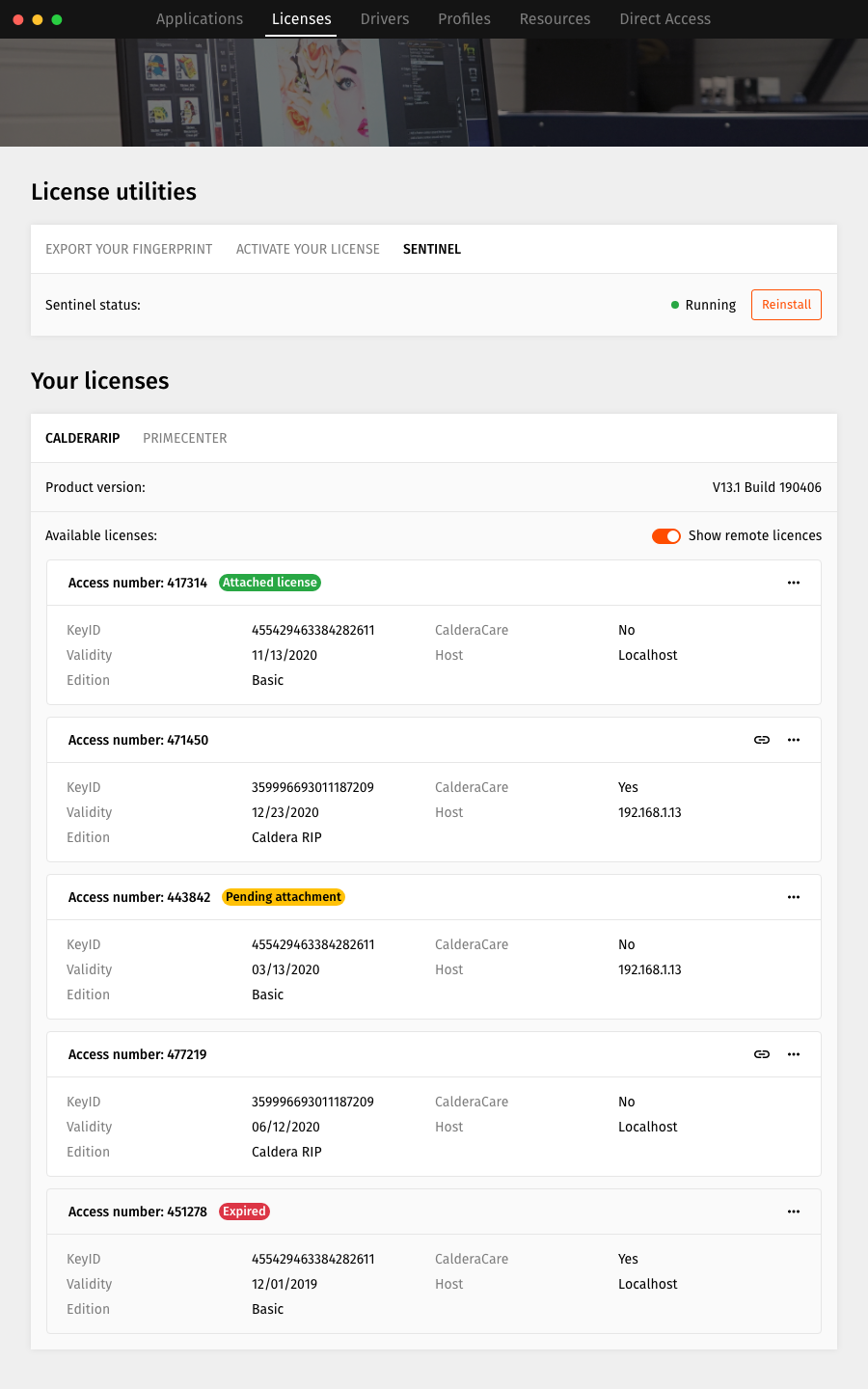Select Access number: 417314 header text
868x1389 pixels.
pyautogui.click(x=138, y=583)
